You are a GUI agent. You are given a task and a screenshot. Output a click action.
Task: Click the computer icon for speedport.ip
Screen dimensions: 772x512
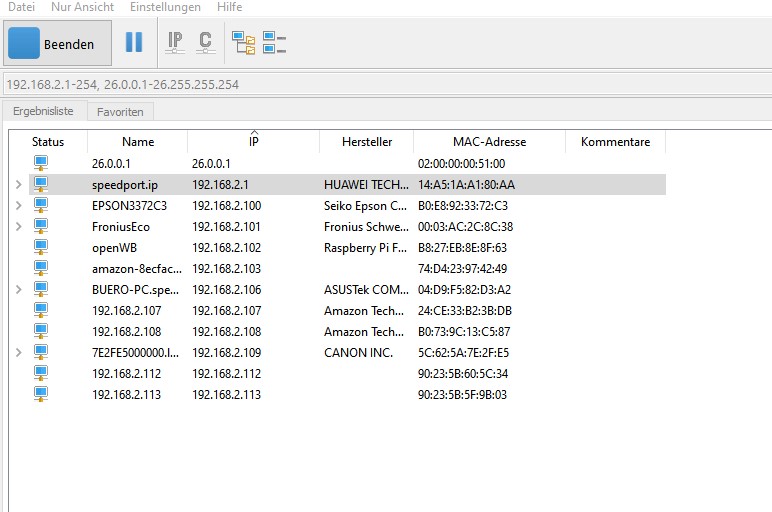(x=41, y=185)
